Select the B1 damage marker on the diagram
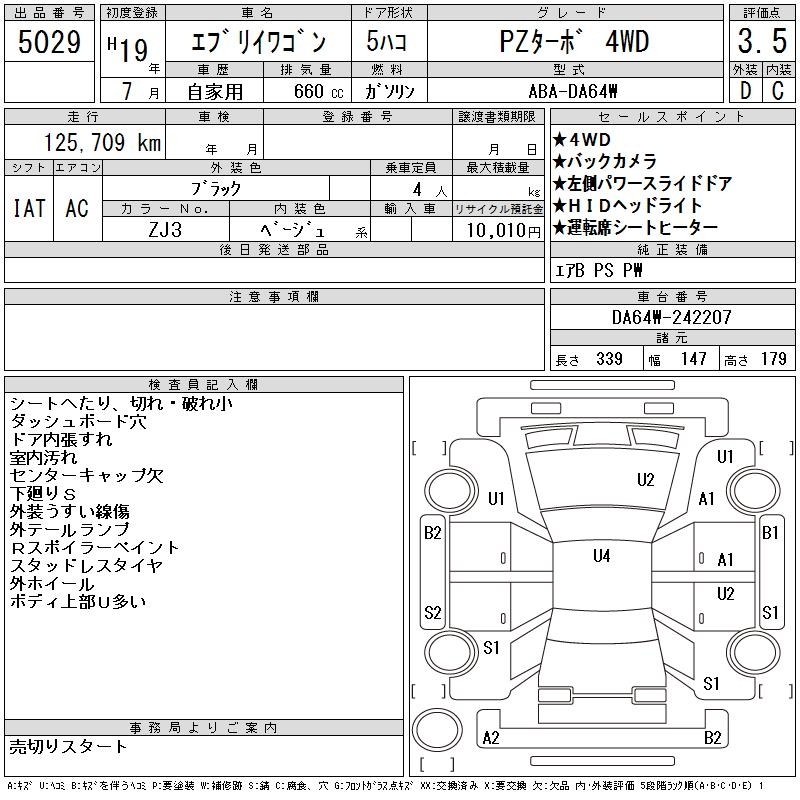Viewport: 800px width, 800px height. click(x=770, y=533)
